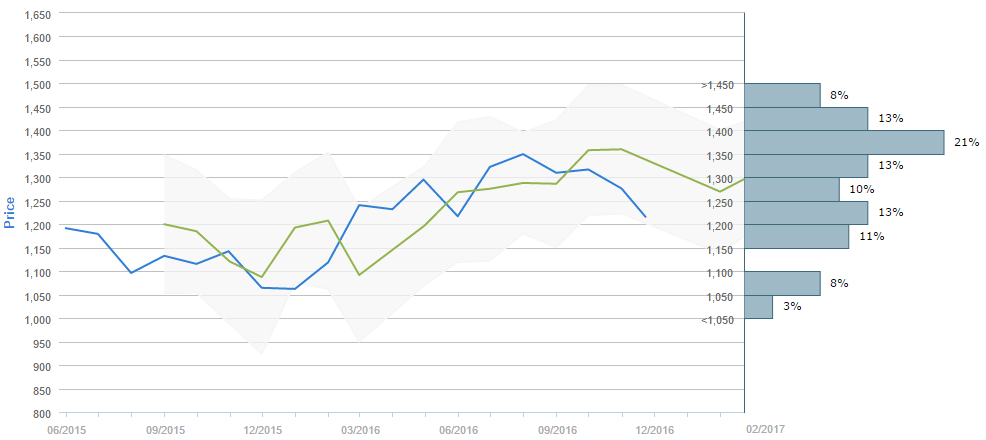Image resolution: width=986 pixels, height=440 pixels.
Task: Select the 3% bar near <1,050
Action: [x=758, y=306]
